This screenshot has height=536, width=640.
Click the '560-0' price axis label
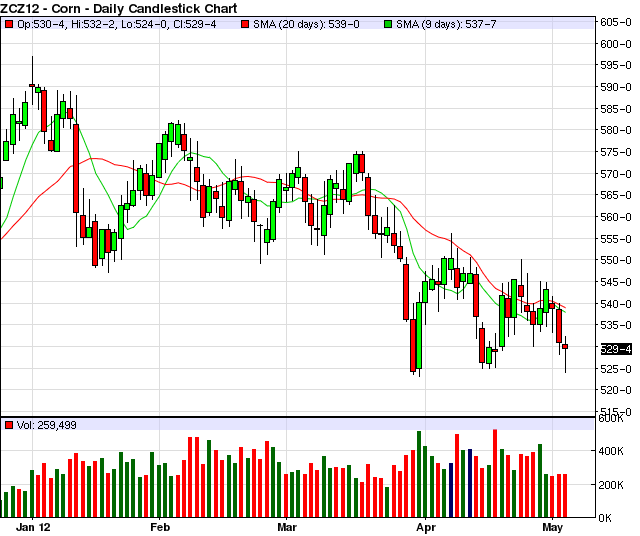click(616, 217)
